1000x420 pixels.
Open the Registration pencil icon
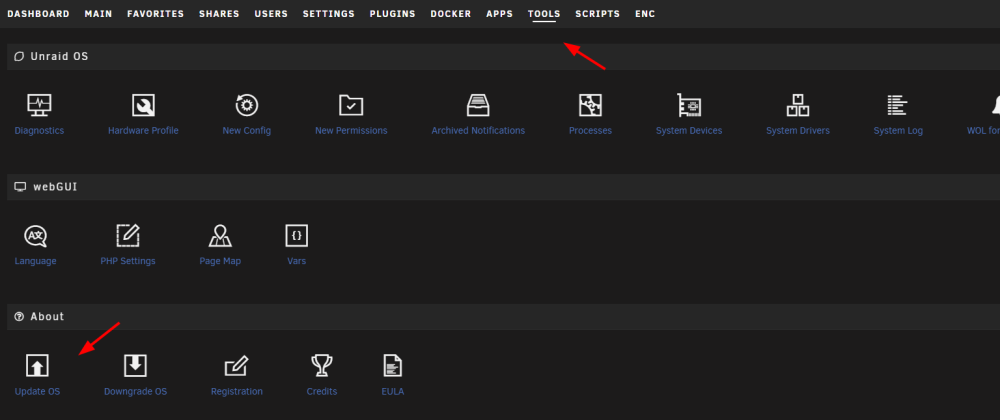[x=237, y=366]
